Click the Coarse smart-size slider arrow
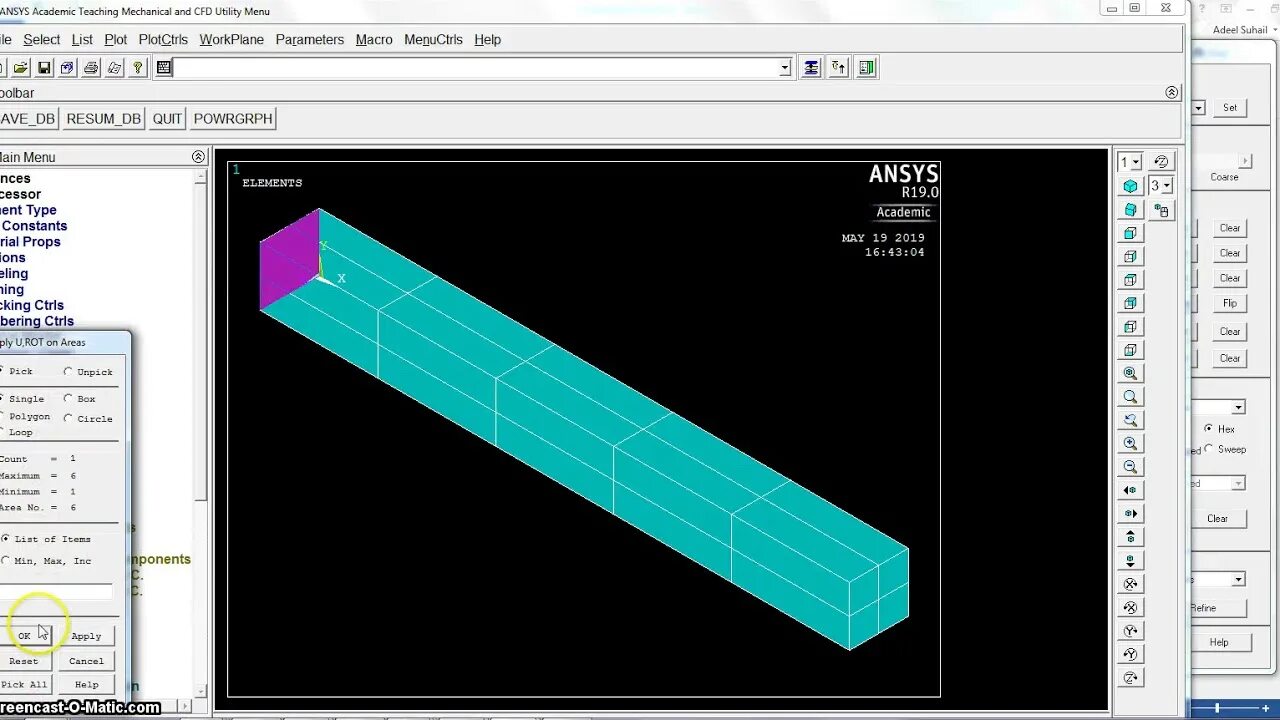Viewport: 1280px width, 720px height. (1245, 161)
